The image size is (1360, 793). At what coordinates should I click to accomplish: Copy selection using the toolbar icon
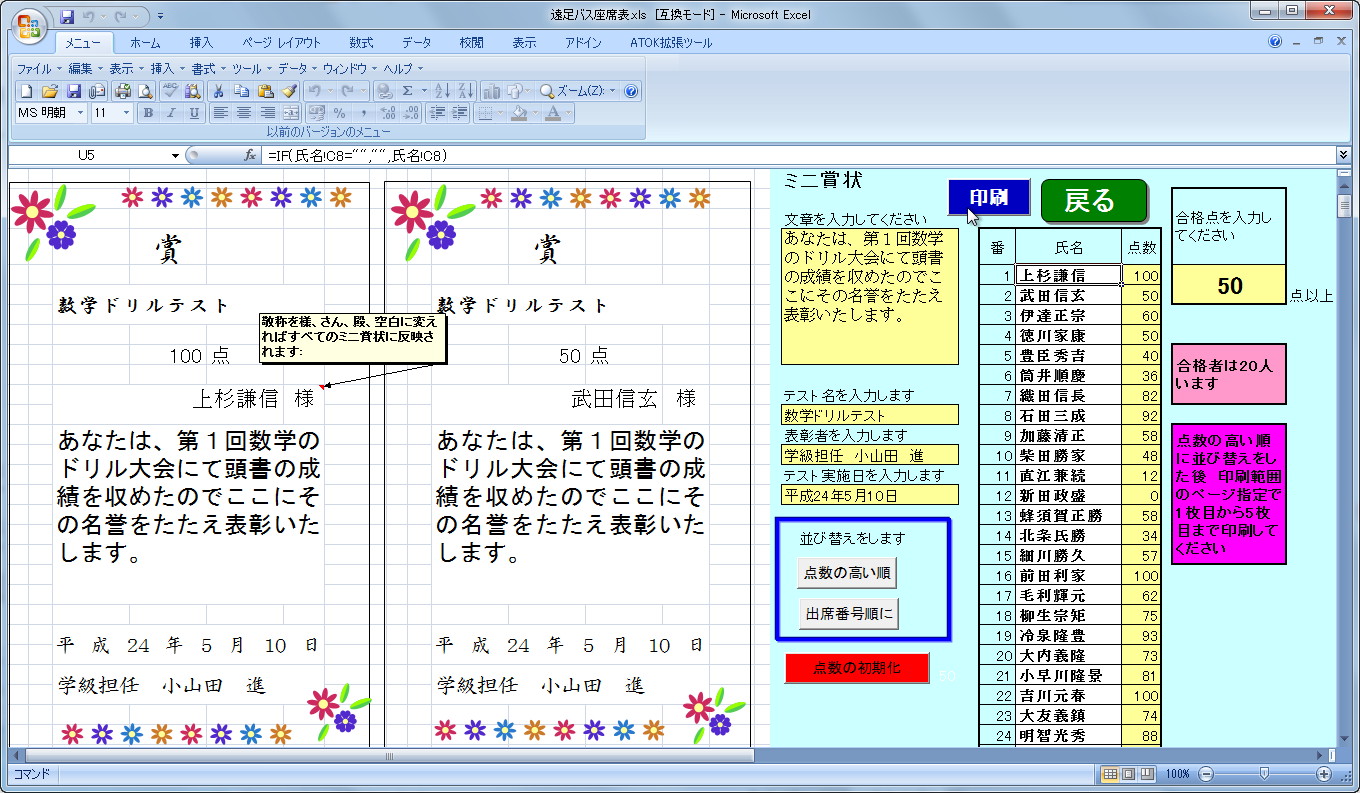242,91
